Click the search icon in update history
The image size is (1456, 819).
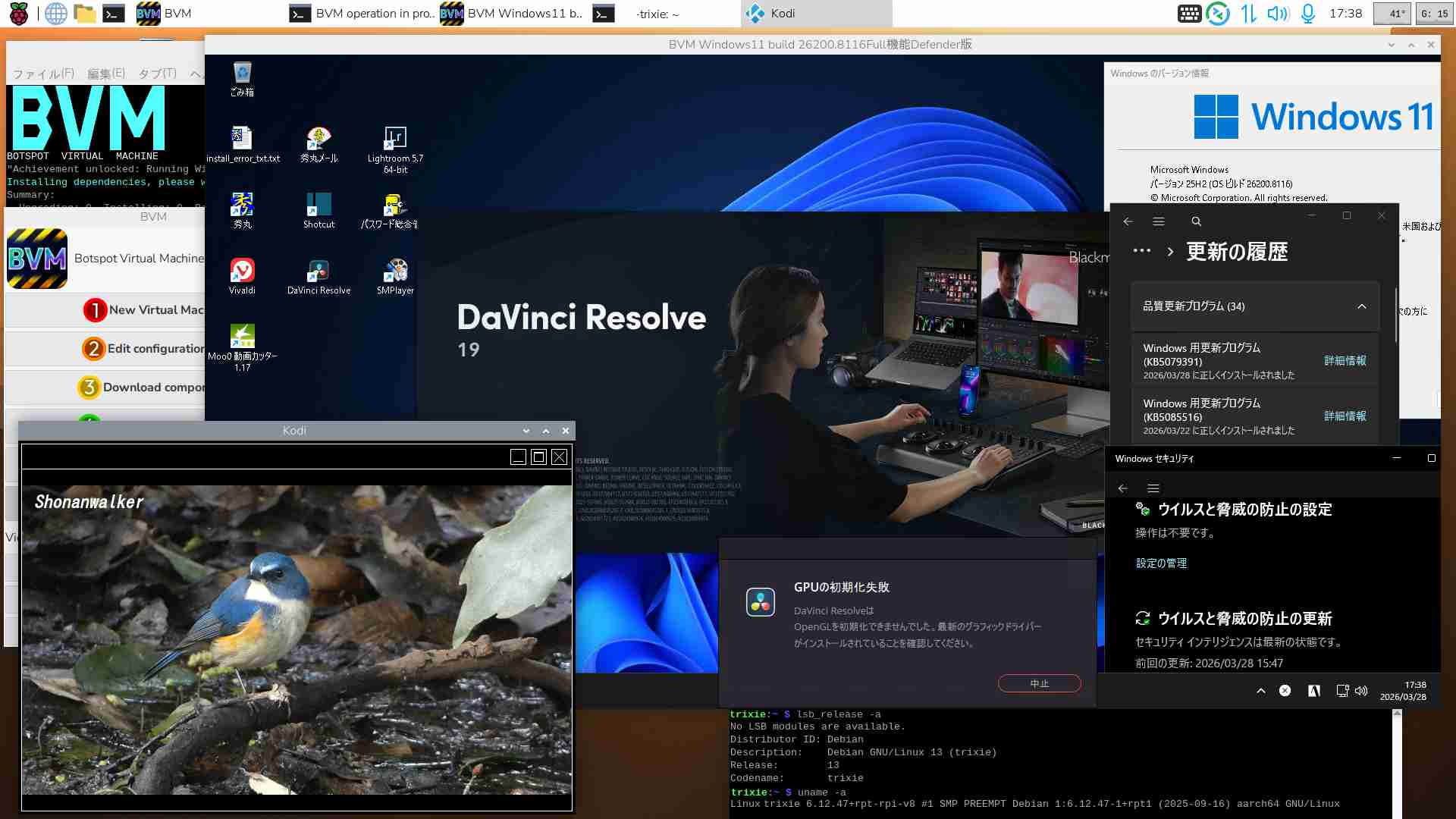click(1196, 221)
